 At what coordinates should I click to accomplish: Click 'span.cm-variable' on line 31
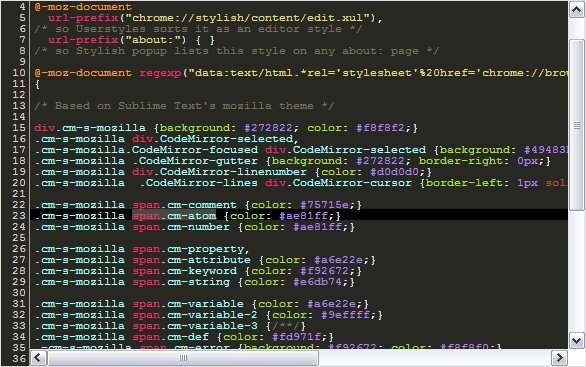[x=188, y=304]
